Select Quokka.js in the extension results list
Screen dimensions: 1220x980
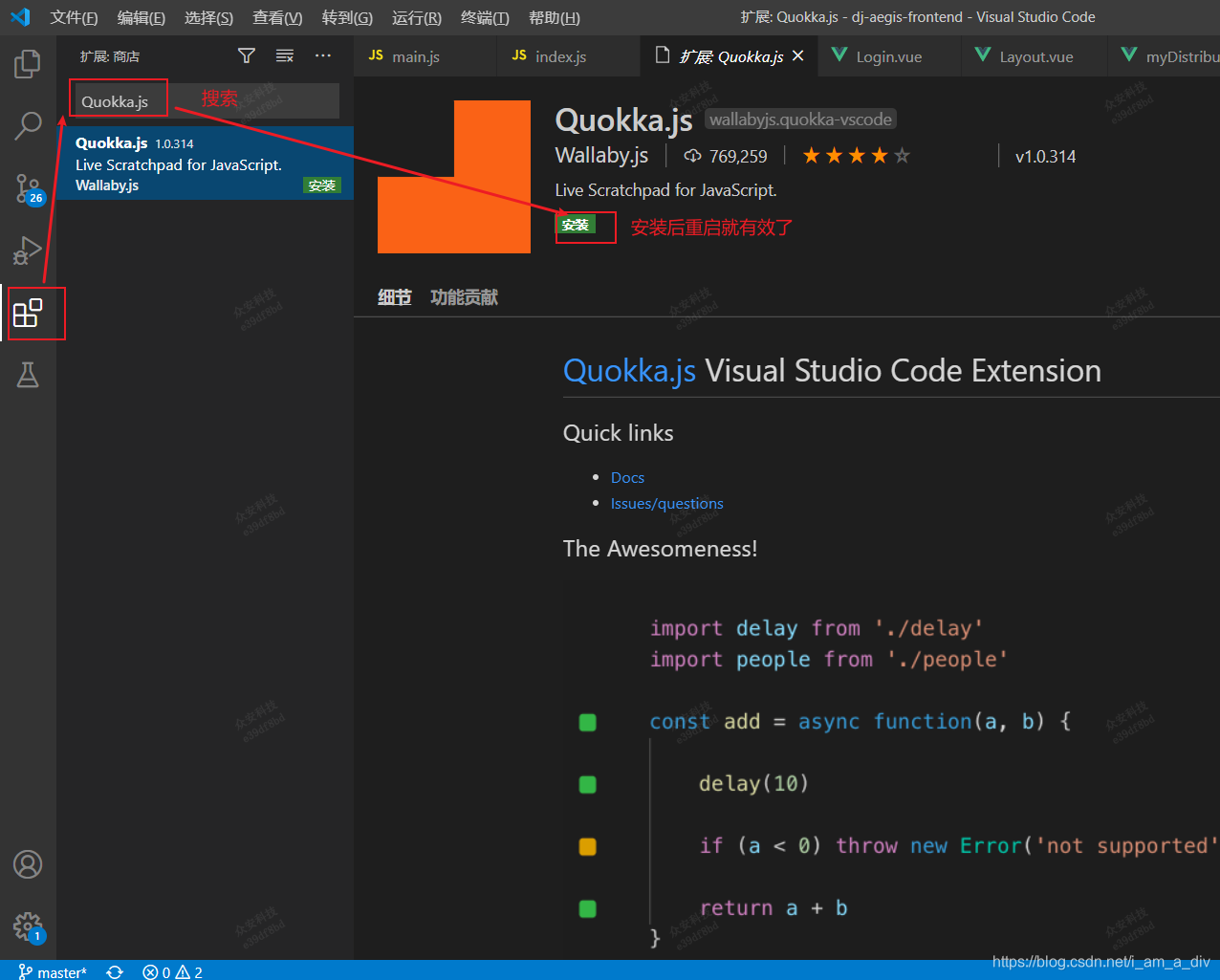tap(205, 163)
